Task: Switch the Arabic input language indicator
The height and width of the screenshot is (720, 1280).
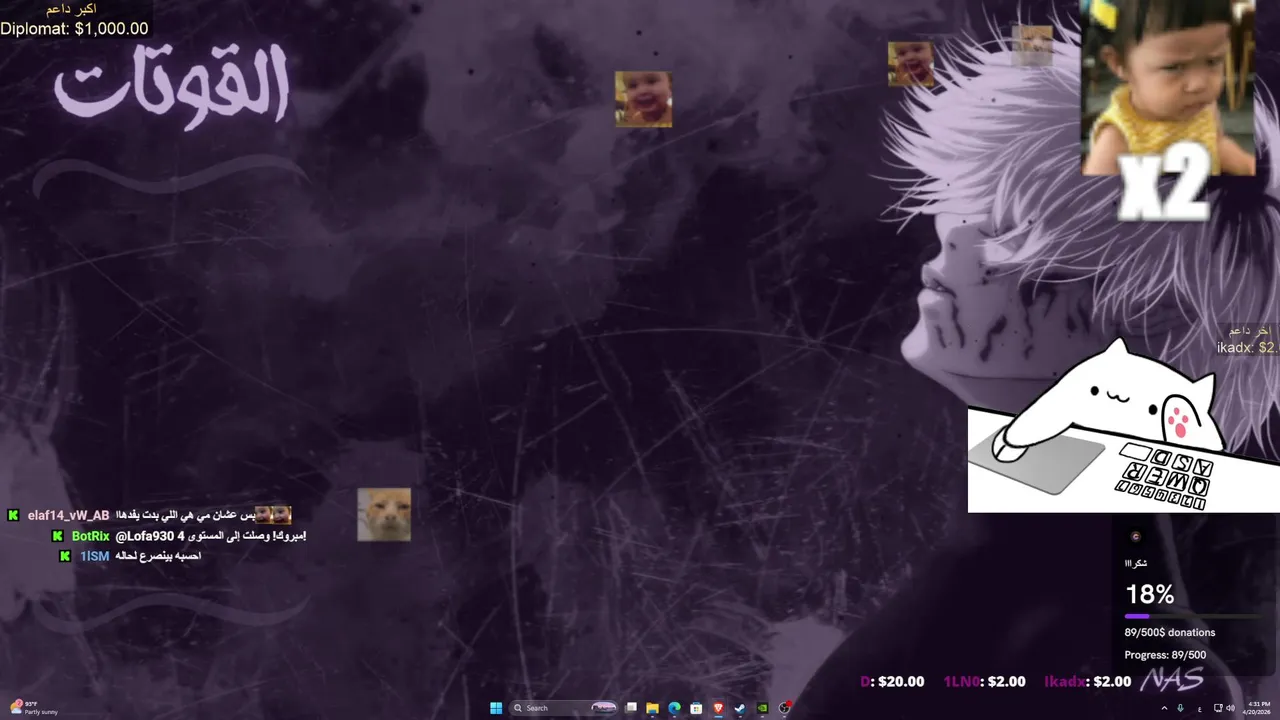Action: [x=1199, y=709]
